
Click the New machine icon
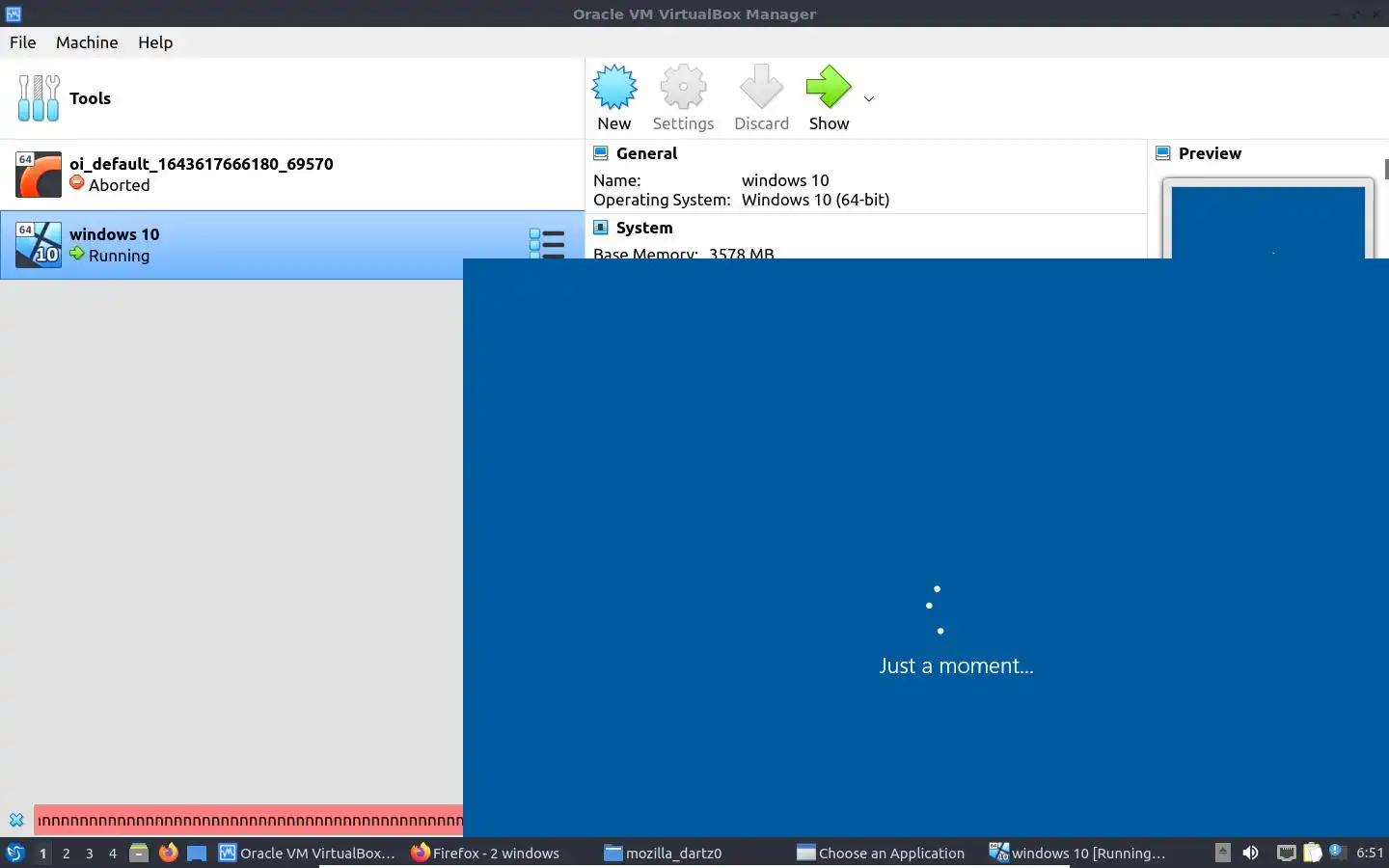click(x=614, y=88)
